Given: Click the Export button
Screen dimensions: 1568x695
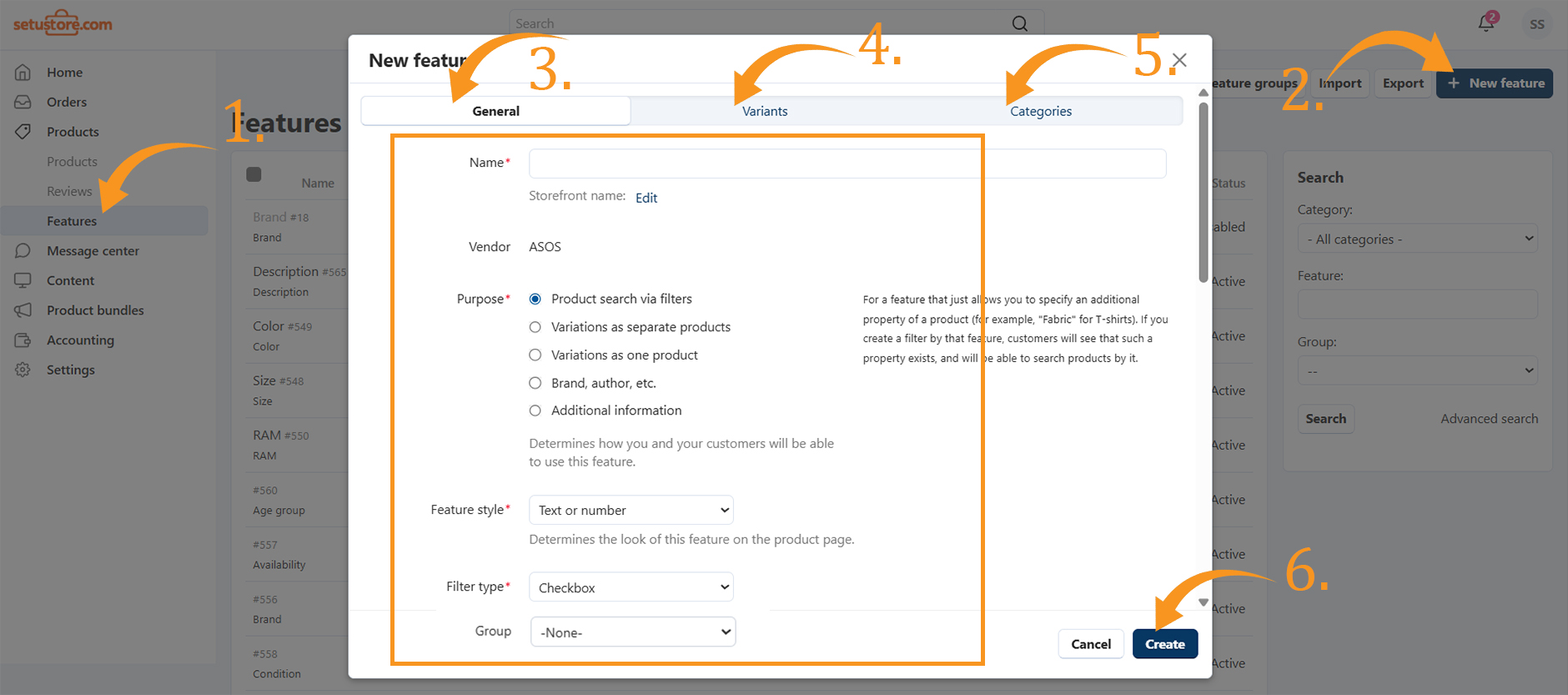Looking at the screenshot, I should coord(1403,83).
